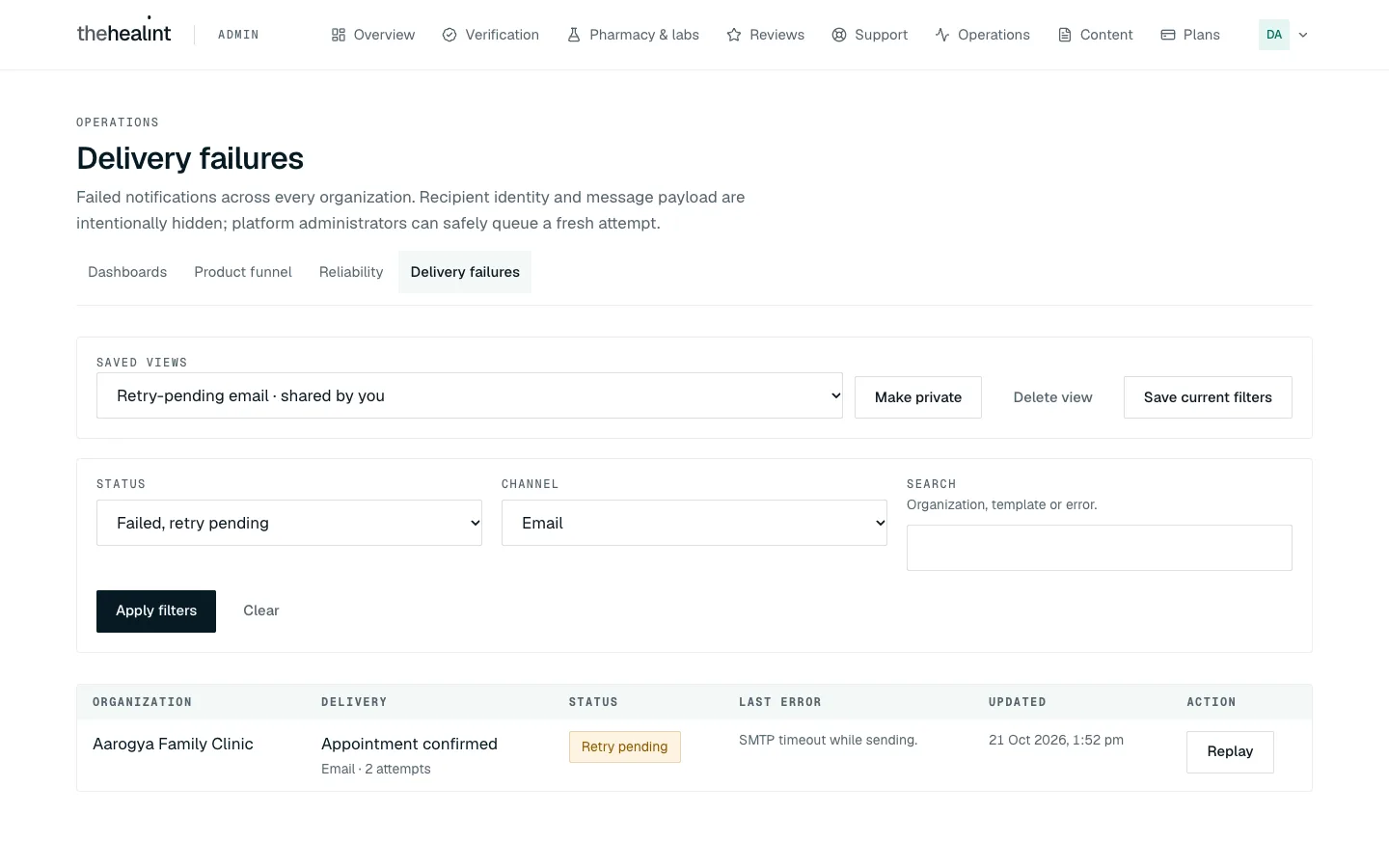1389x868 pixels.
Task: Select the Delivery failures tab
Action: click(x=465, y=272)
